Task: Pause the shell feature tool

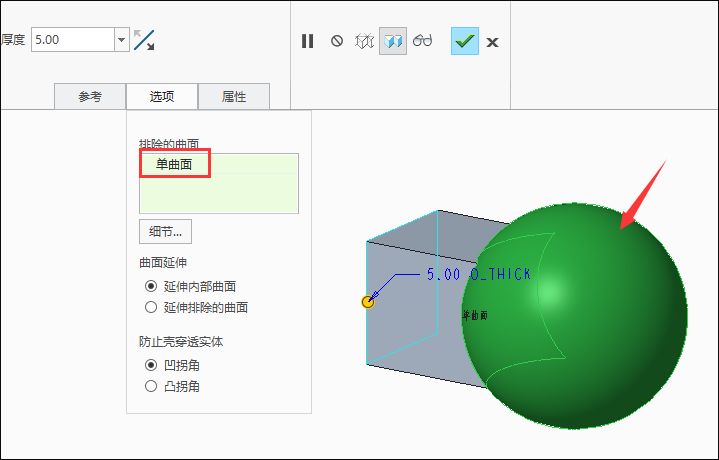Action: tap(308, 41)
